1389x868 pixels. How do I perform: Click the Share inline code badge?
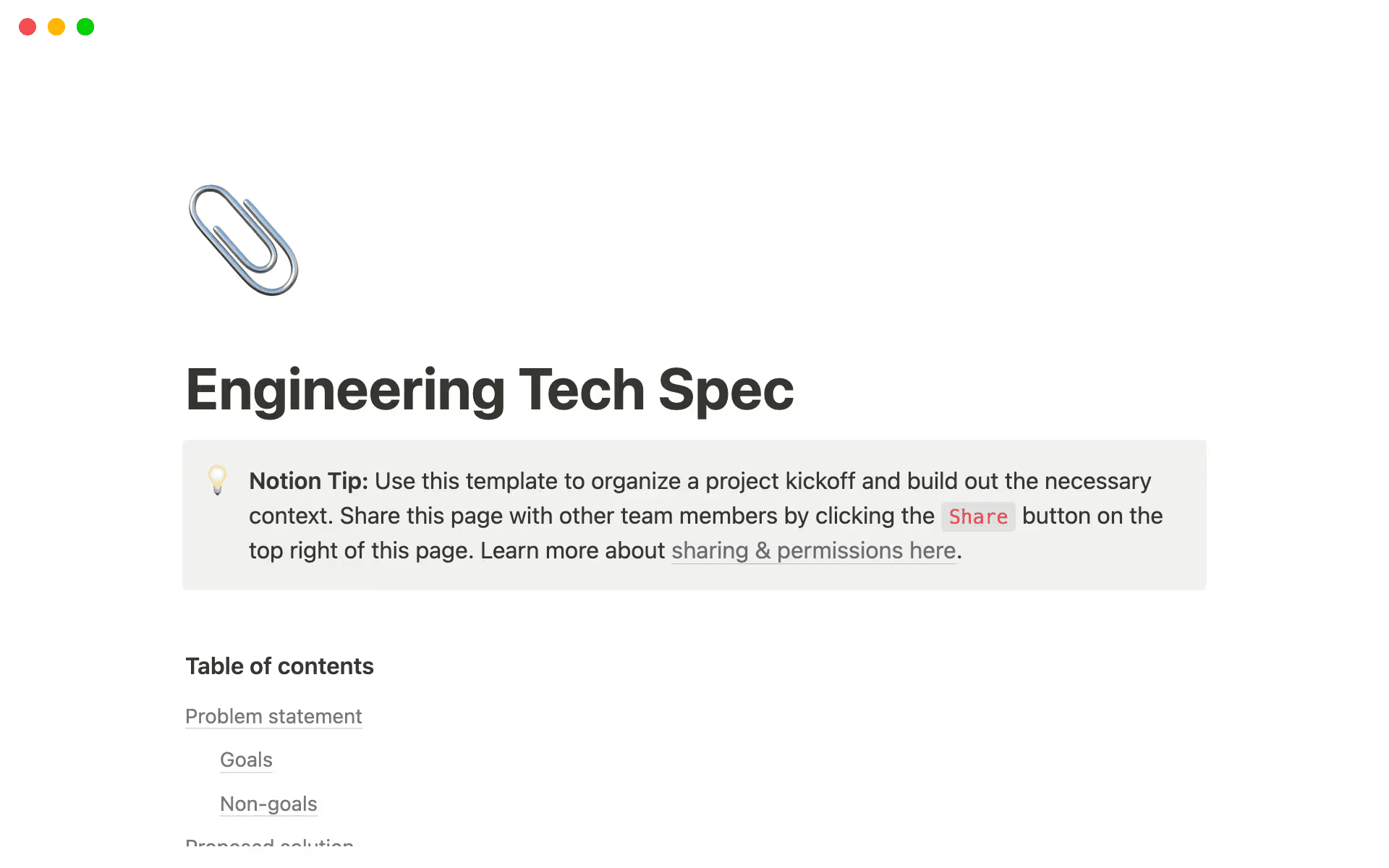978,516
